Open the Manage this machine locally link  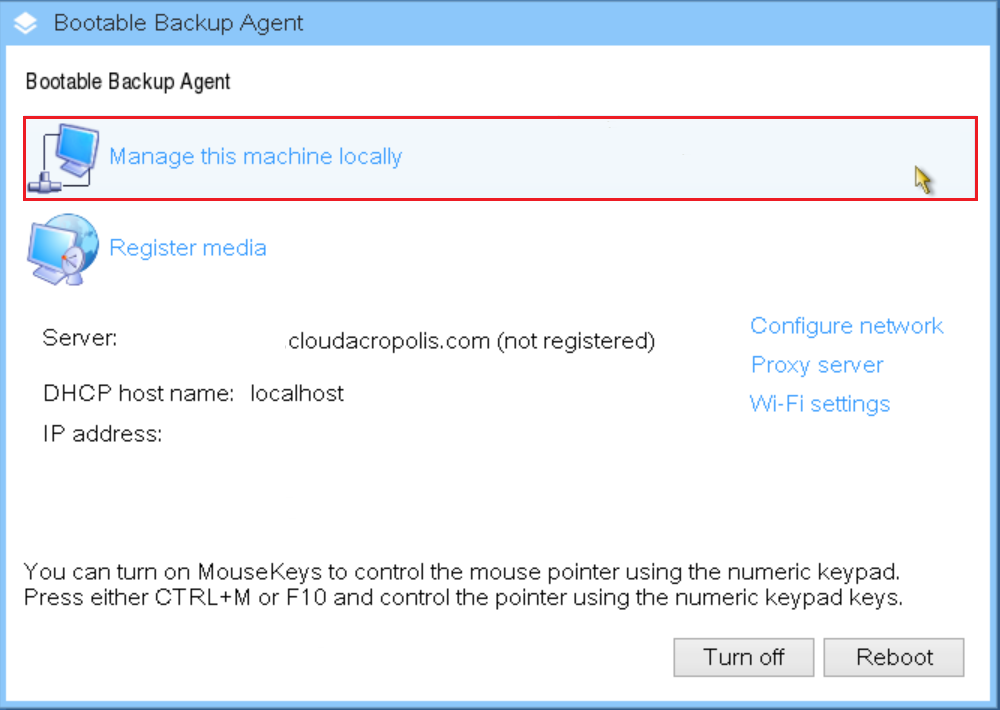point(255,156)
